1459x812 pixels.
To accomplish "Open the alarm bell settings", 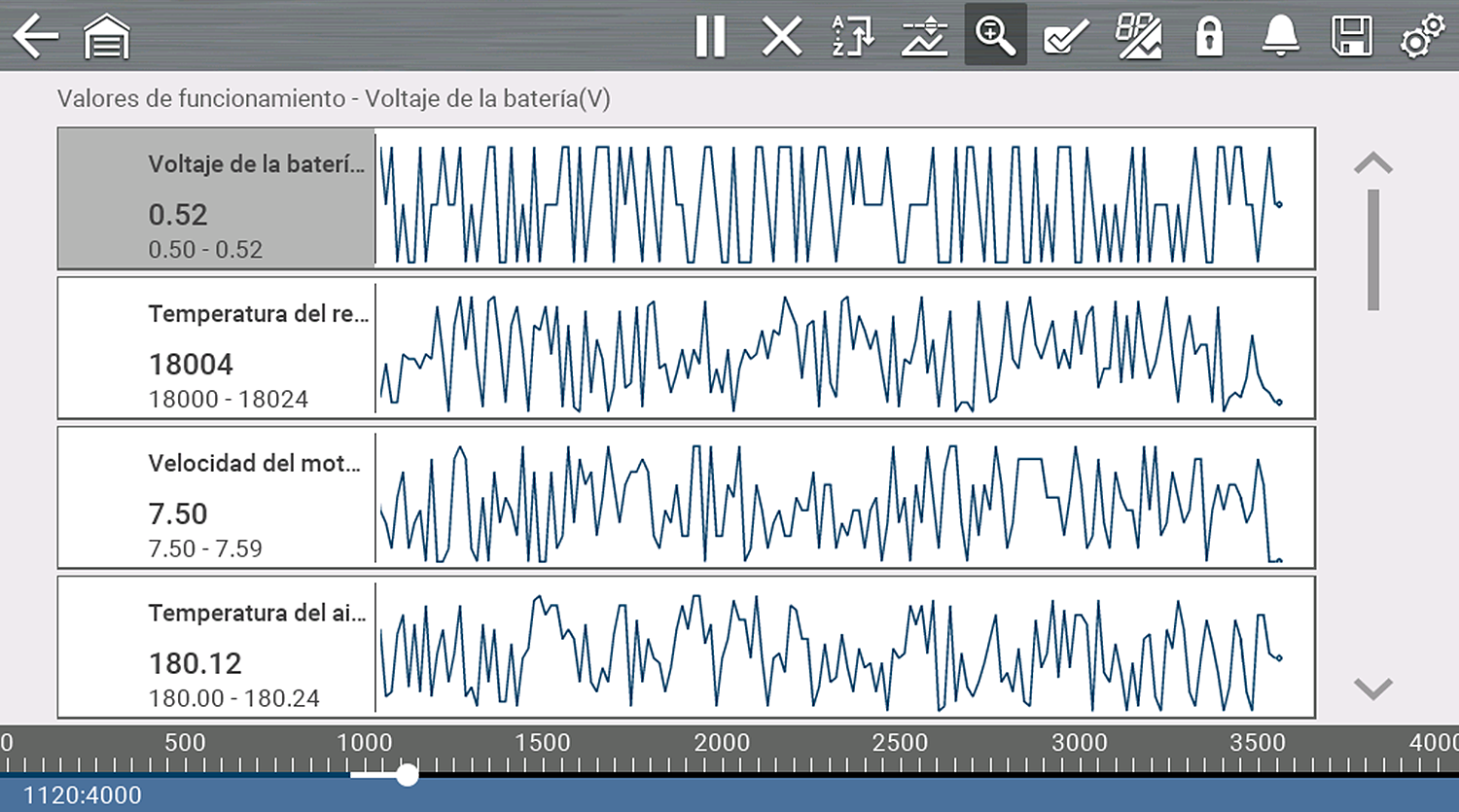I will [1280, 37].
